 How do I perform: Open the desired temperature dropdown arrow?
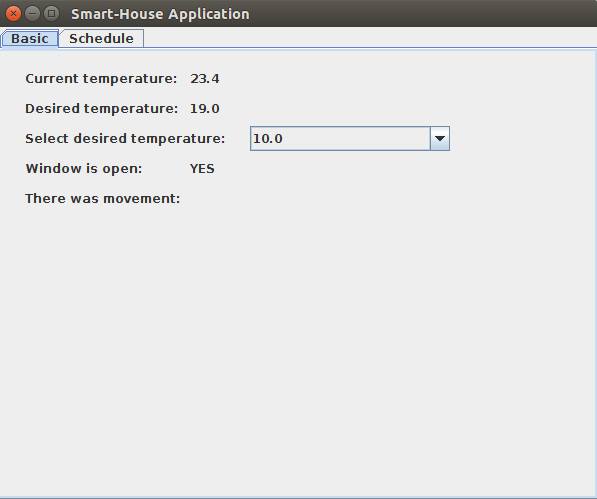tap(440, 139)
